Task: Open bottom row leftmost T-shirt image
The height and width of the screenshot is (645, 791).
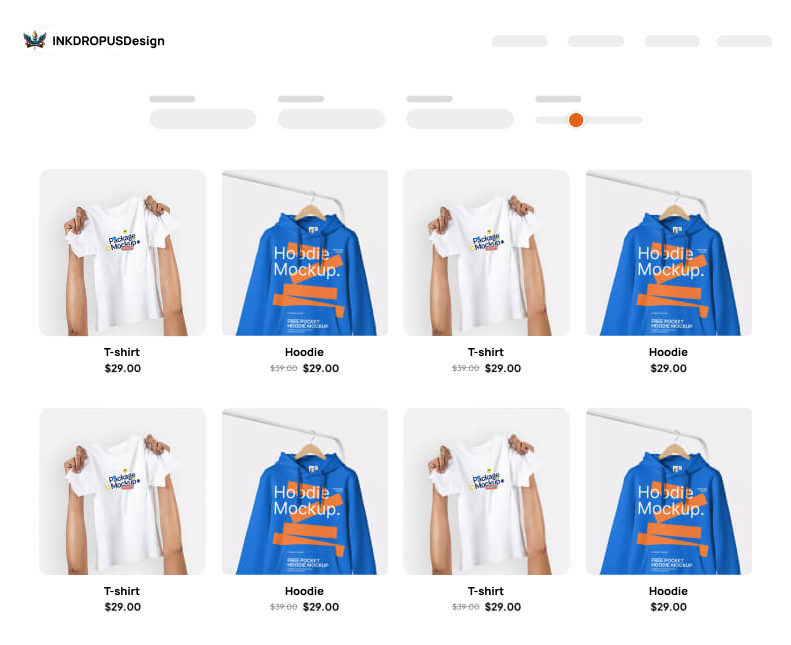Action: [123, 492]
